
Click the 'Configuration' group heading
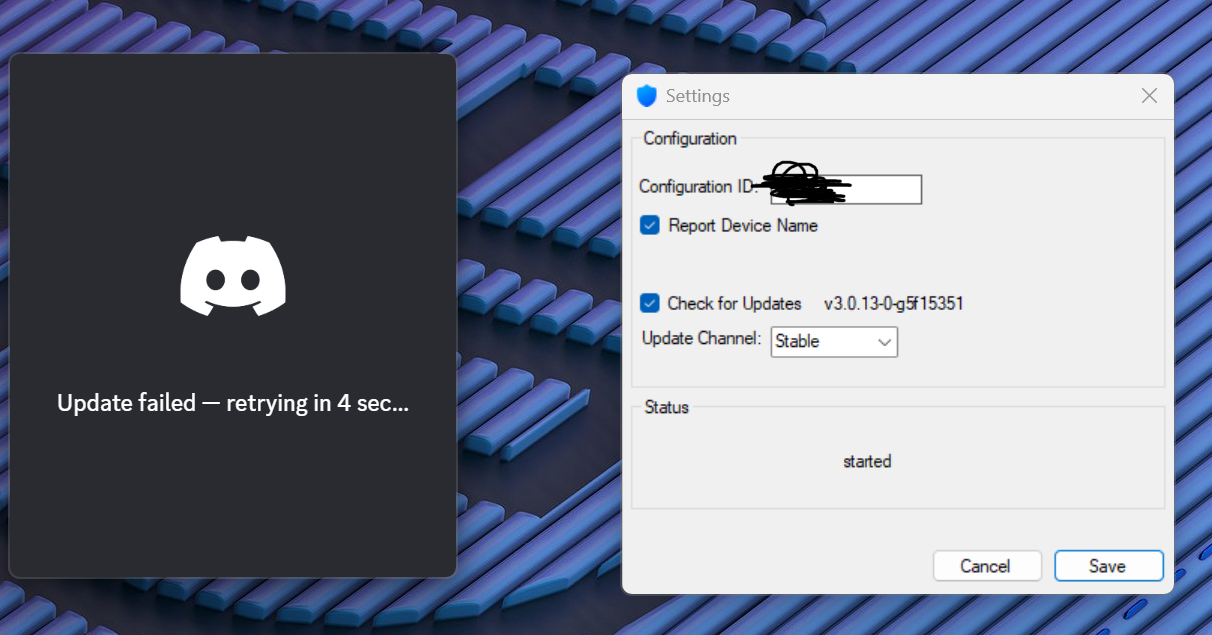click(x=690, y=138)
